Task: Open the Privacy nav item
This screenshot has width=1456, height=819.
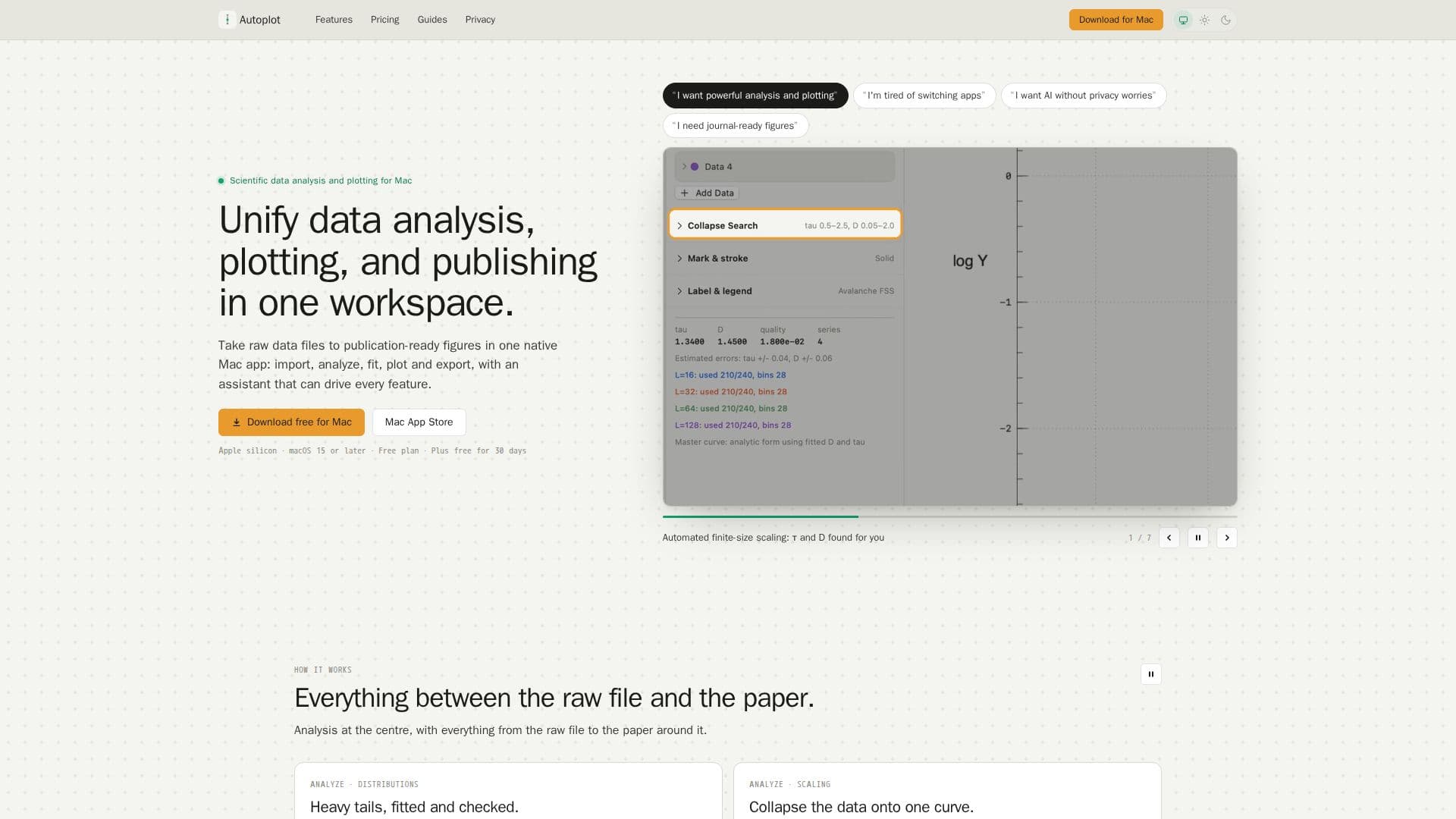Action: point(480,20)
